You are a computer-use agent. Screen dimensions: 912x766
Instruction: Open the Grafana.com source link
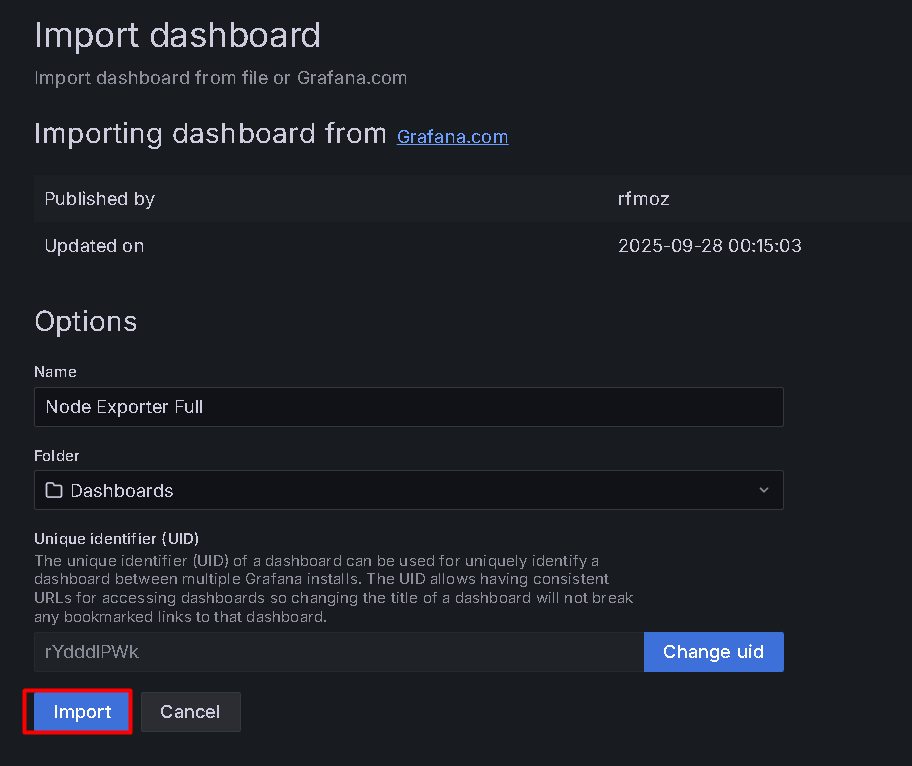452,137
